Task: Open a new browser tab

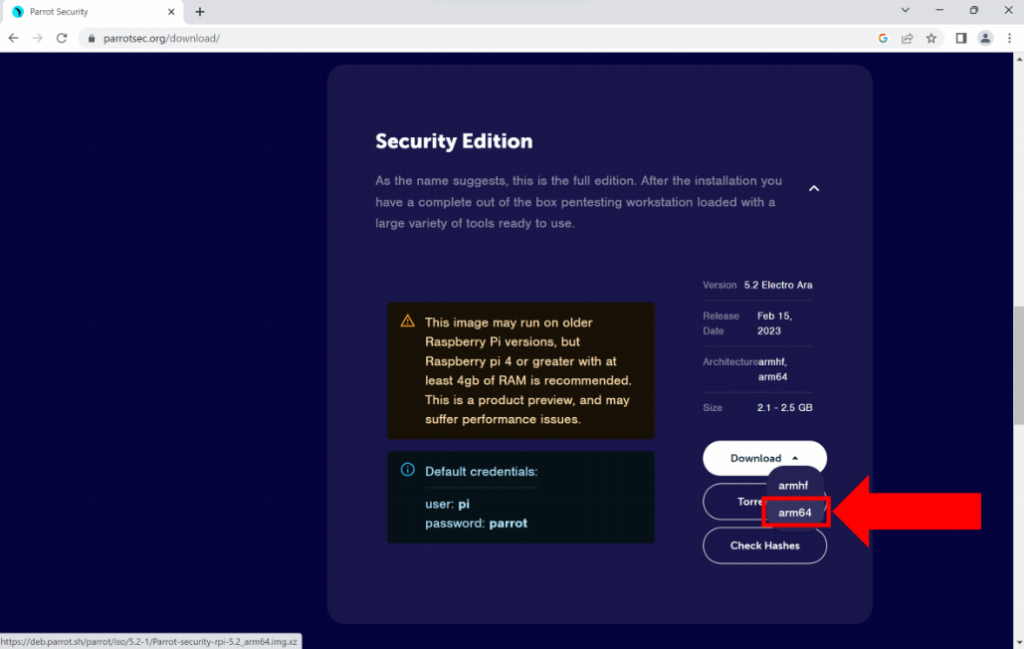Action: [200, 12]
